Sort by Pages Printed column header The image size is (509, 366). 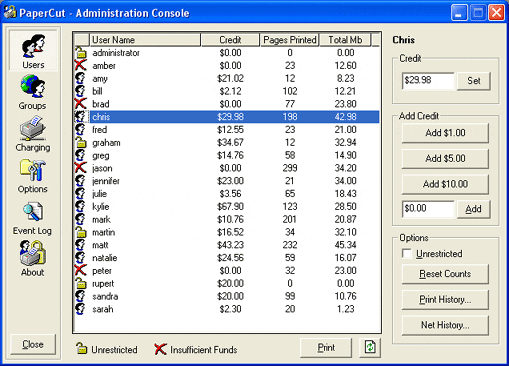click(x=290, y=40)
